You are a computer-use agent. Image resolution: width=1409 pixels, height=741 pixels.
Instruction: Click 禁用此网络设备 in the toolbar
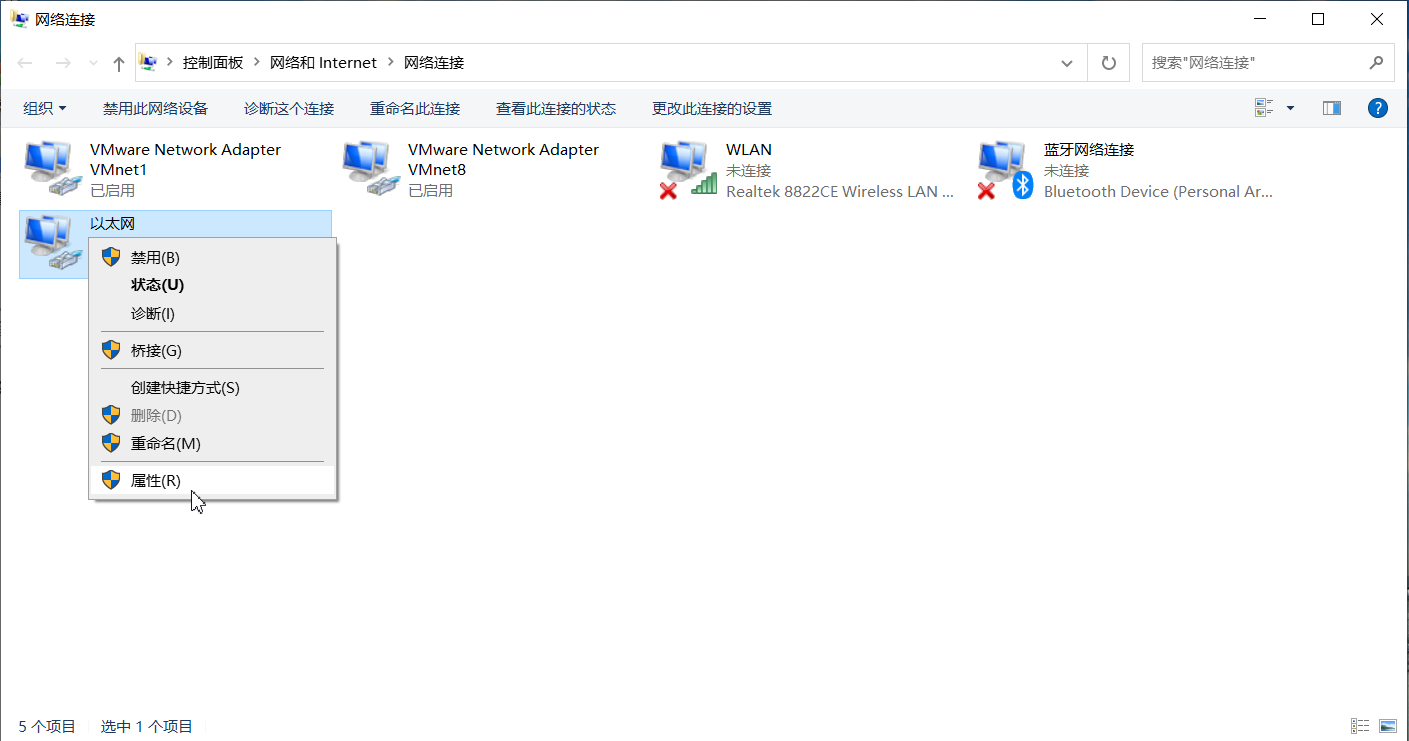tap(155, 108)
